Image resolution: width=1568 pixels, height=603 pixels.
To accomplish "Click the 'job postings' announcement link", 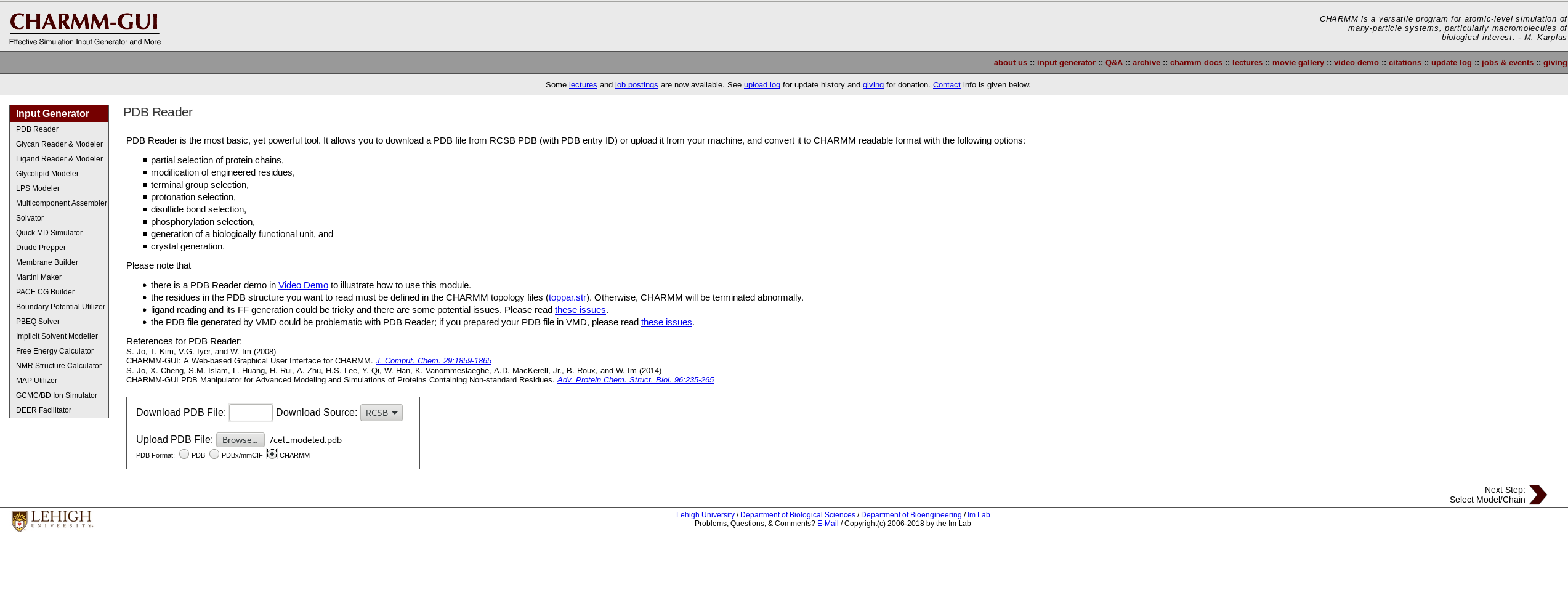I will pyautogui.click(x=636, y=85).
